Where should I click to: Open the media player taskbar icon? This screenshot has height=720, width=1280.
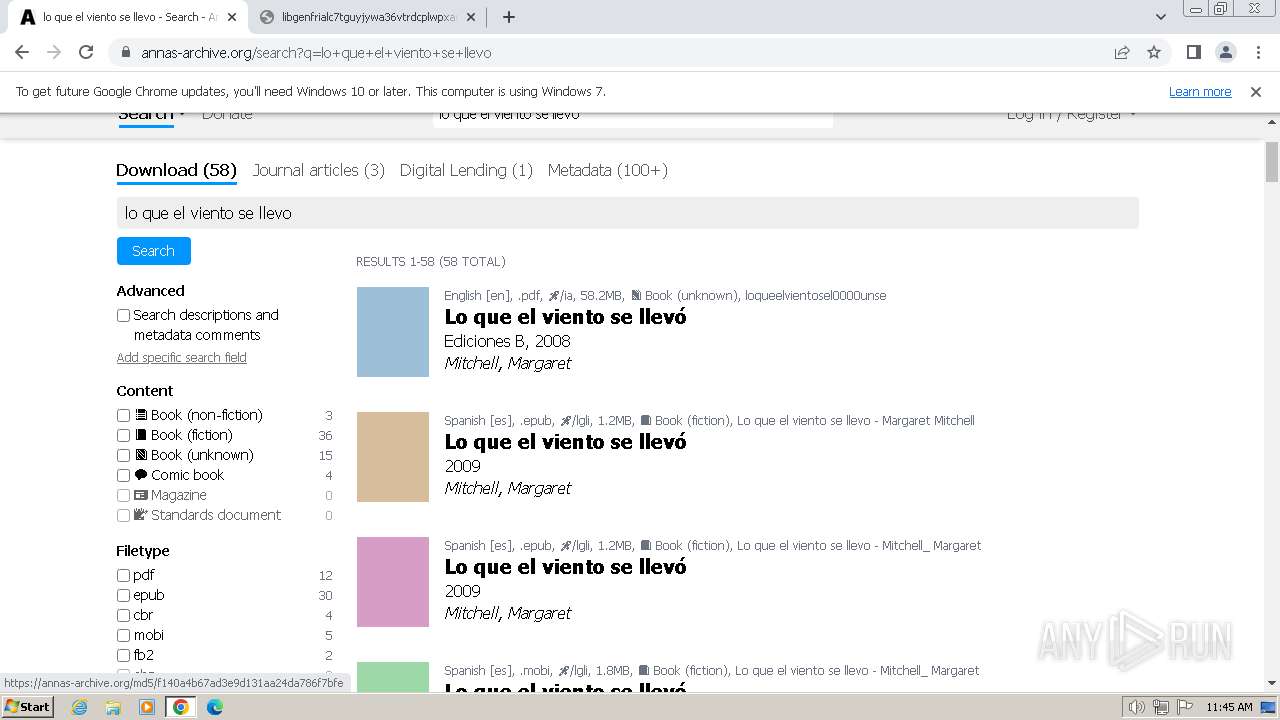click(147, 707)
